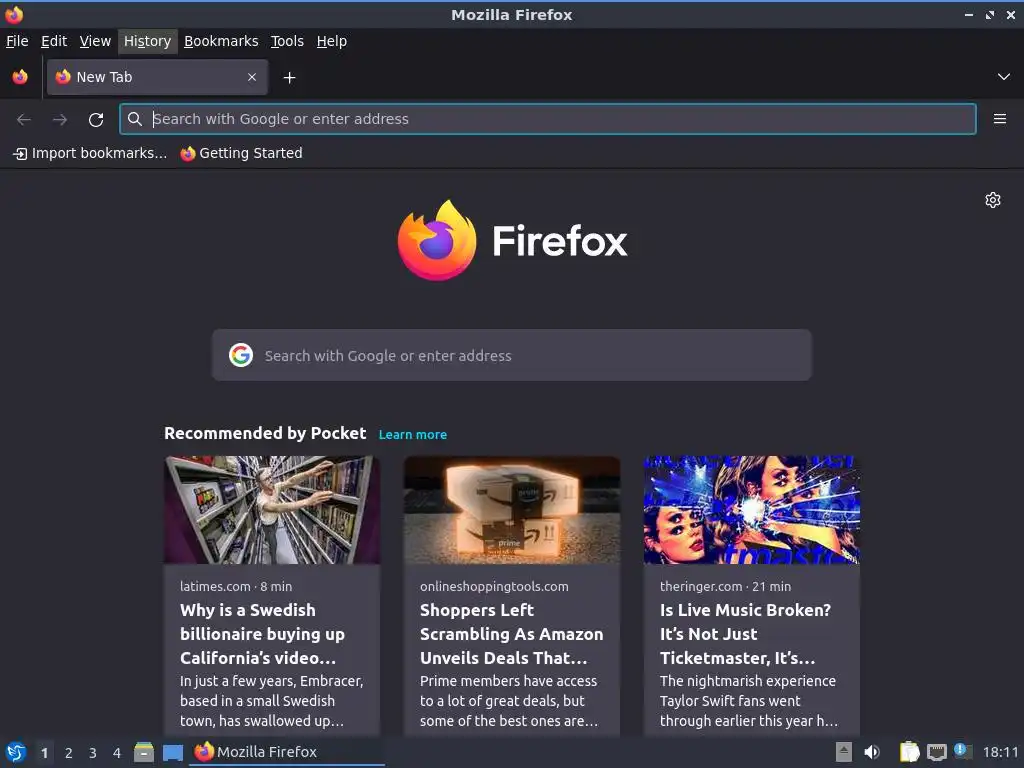This screenshot has height=768, width=1024.
Task: Open the latimes.com video store thumbnail
Action: click(x=272, y=510)
